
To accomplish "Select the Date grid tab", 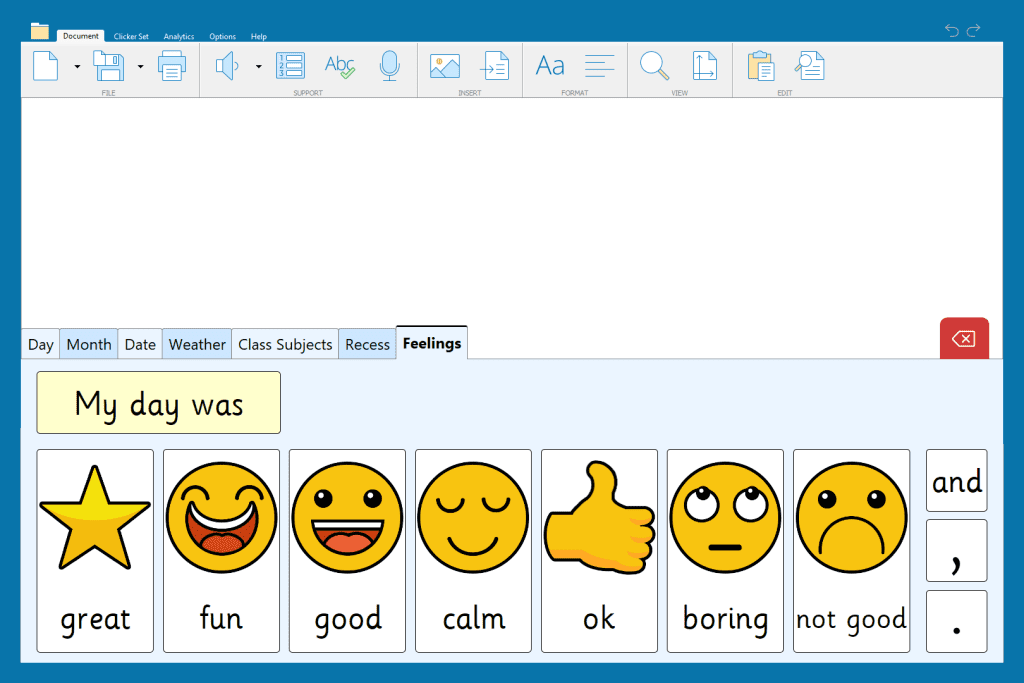I will point(140,344).
